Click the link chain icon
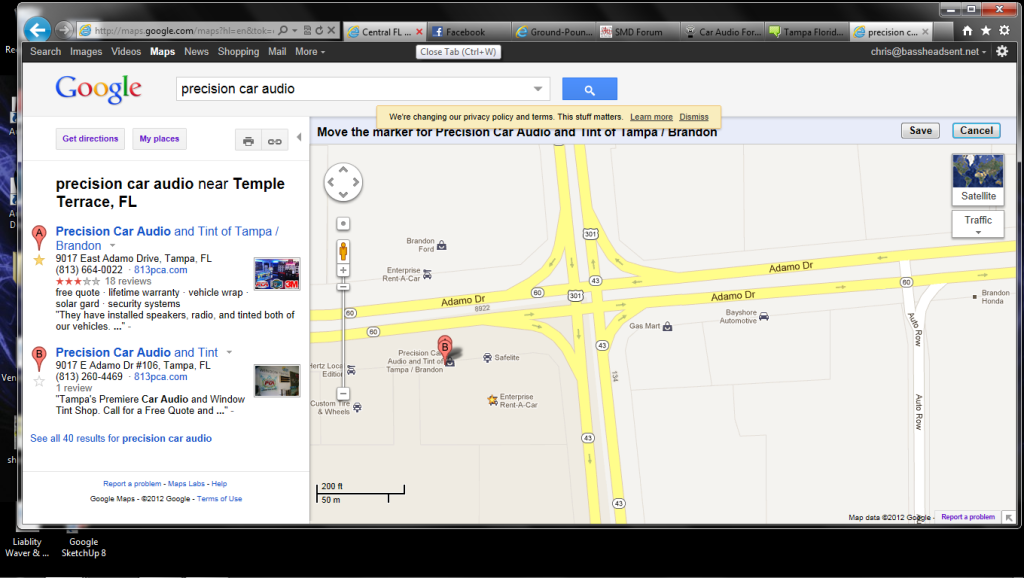Image resolution: width=1024 pixels, height=578 pixels. point(274,141)
